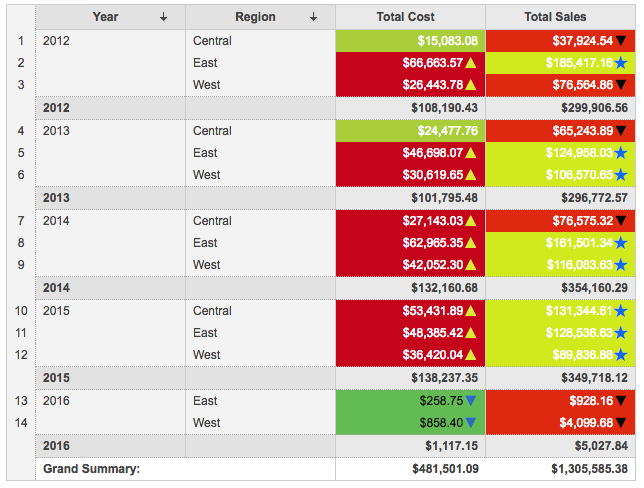Image resolution: width=644 pixels, height=488 pixels.
Task: Select the 2012 subtotal row label
Action: (56, 108)
